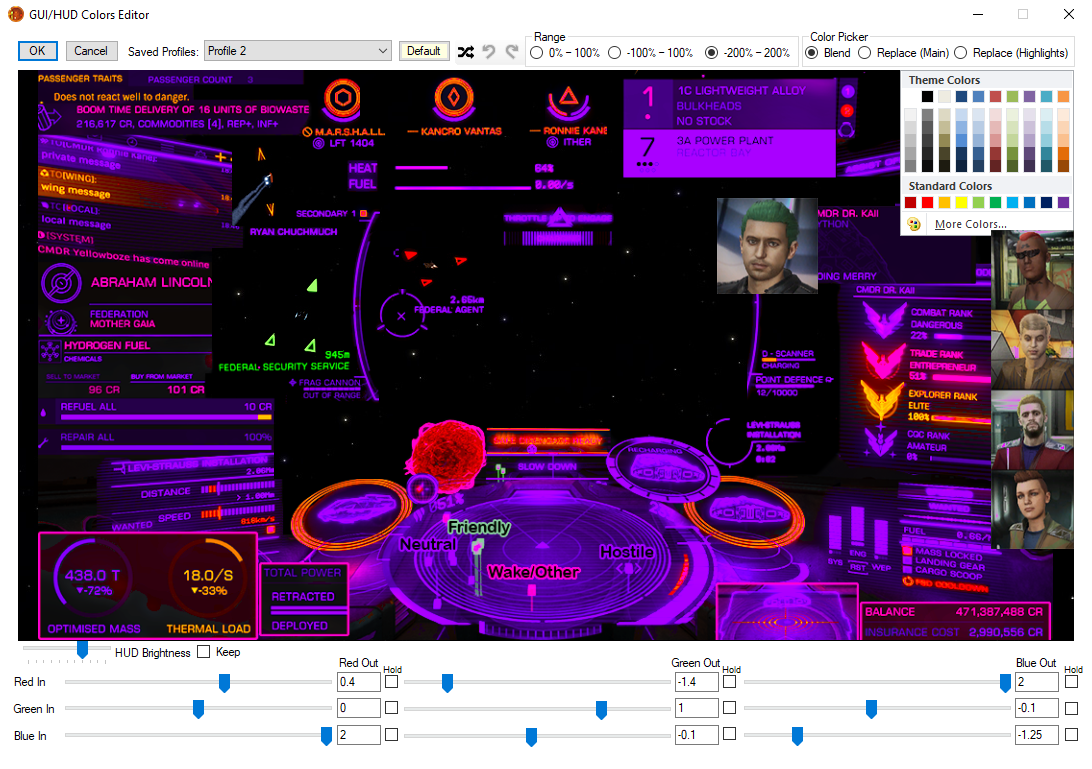Click the explorer rank orange emblem
Viewport: 1092px width, 769px height.
tap(882, 399)
